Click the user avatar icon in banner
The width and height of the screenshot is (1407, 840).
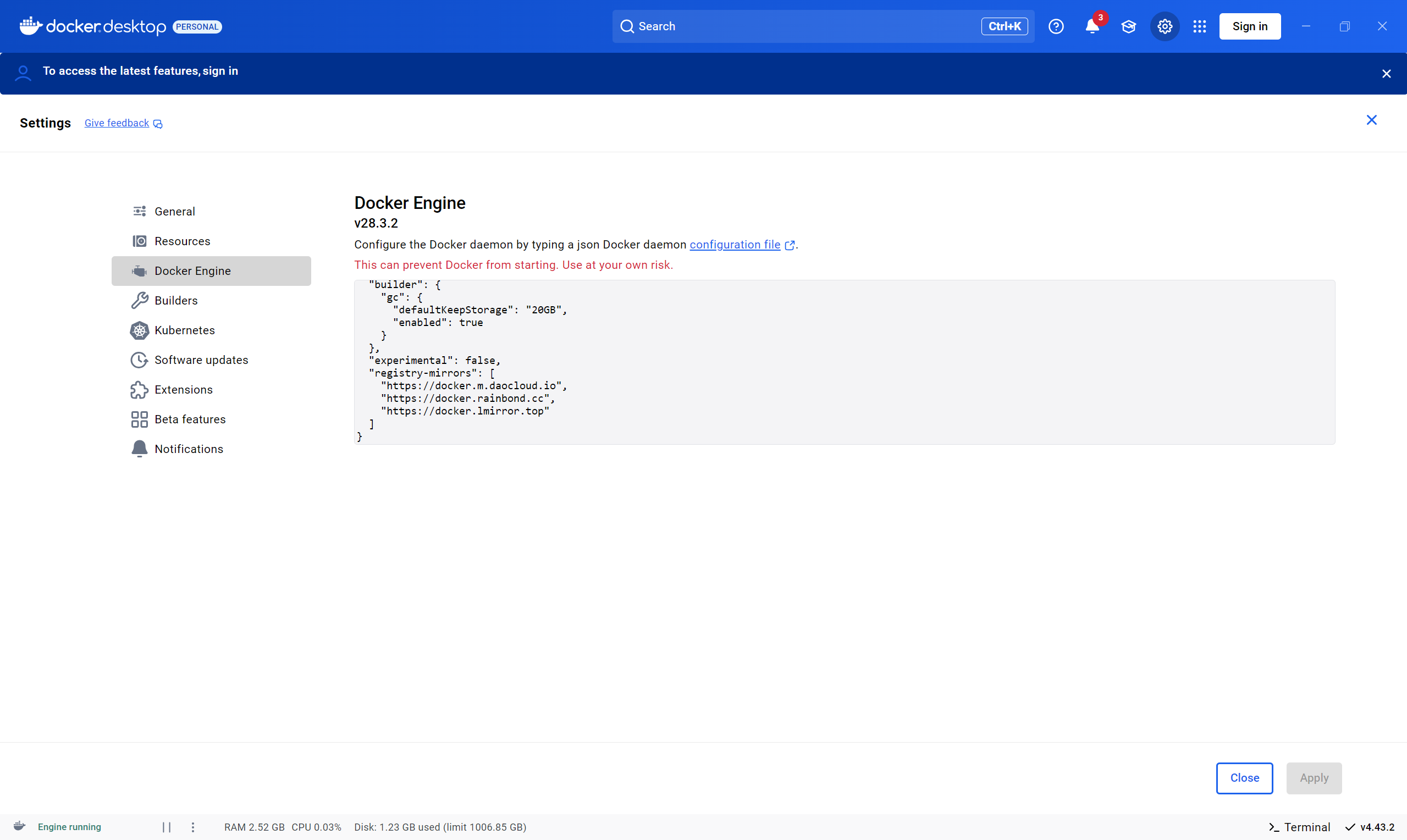tap(23, 73)
